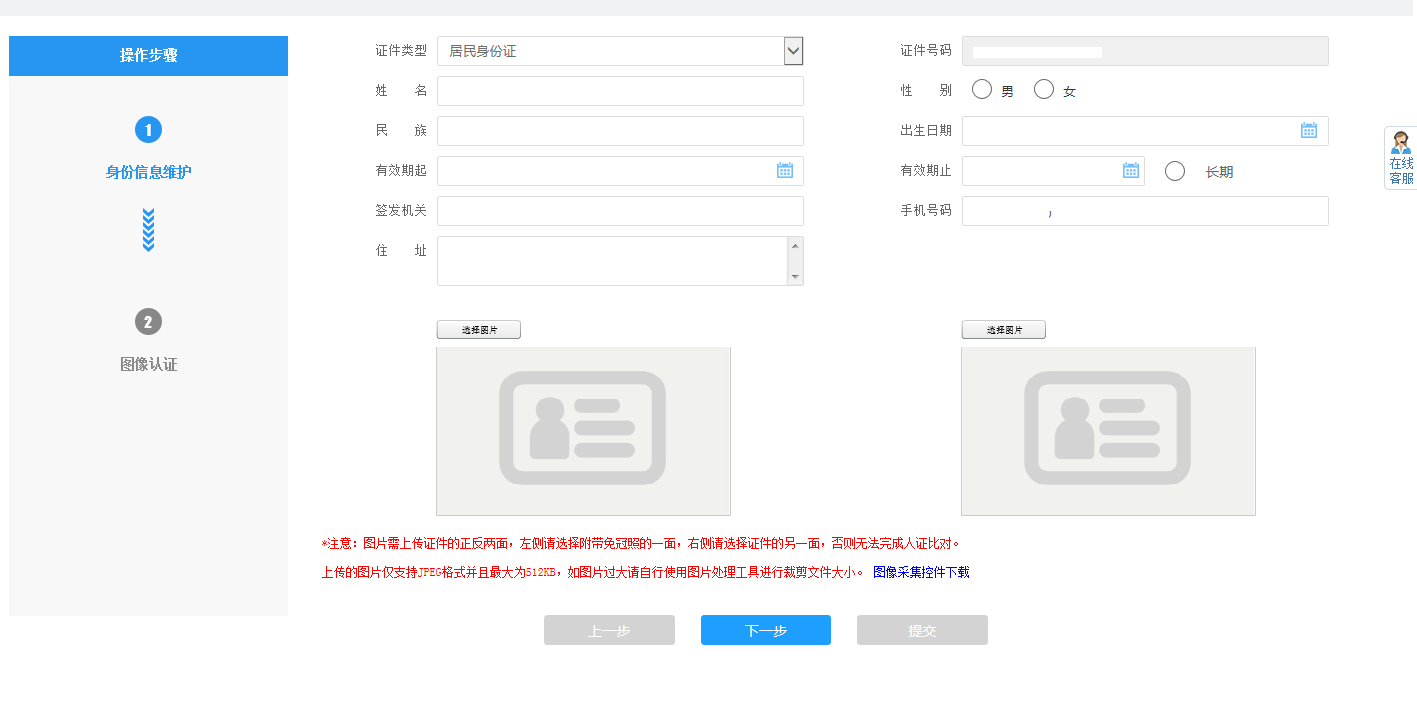Open the 有效期止 calendar picker icon
Viewport: 1417px width, 701px height.
(1131, 171)
